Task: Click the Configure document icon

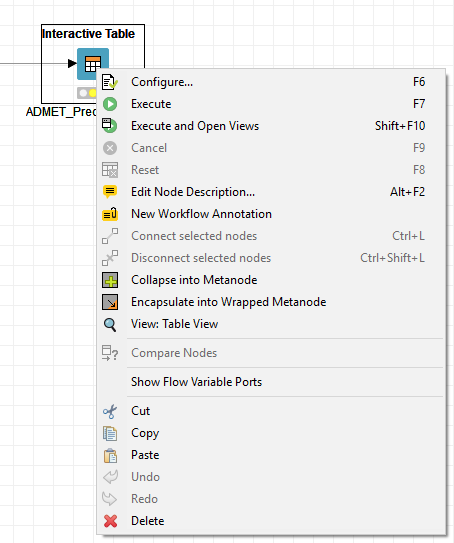Action: [110, 82]
